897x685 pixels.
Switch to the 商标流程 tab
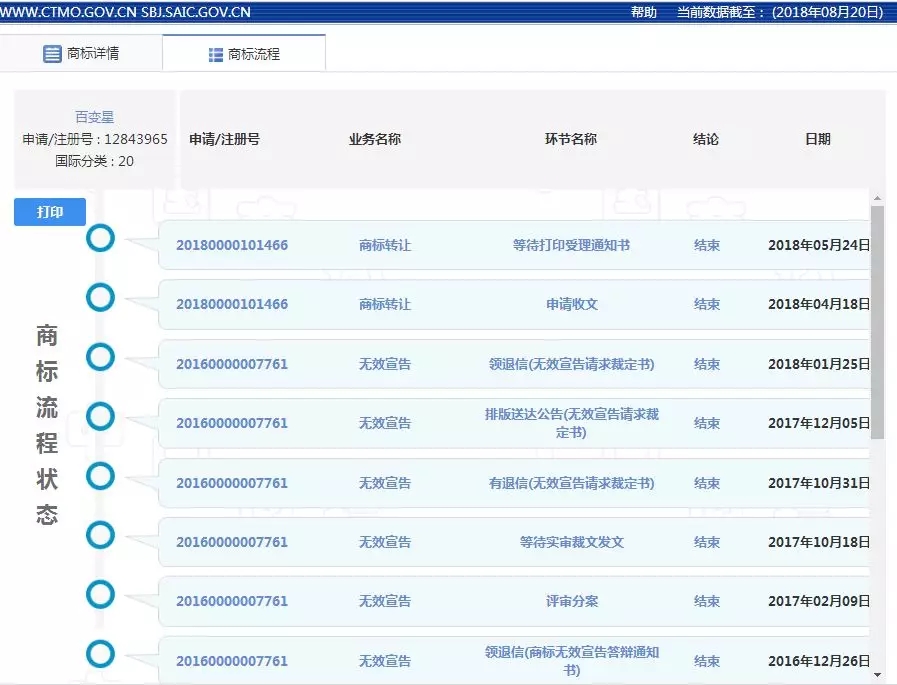point(253,54)
